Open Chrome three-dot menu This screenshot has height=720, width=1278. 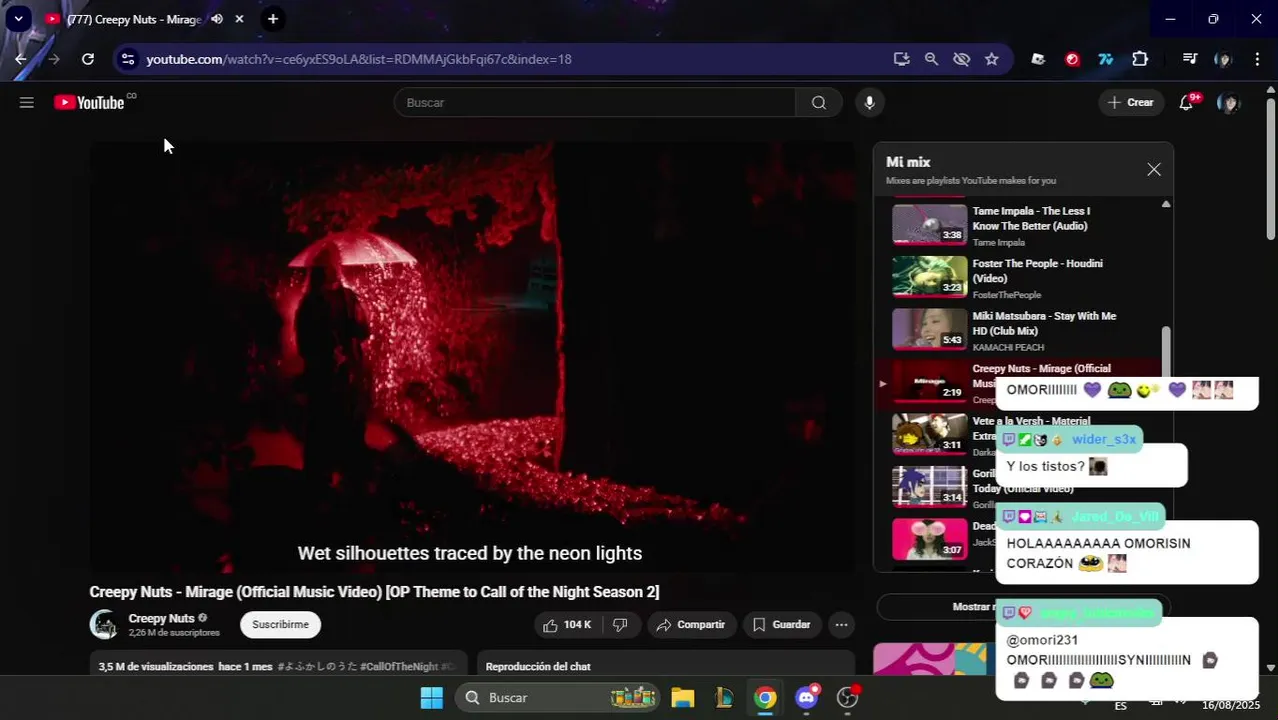[1257, 59]
